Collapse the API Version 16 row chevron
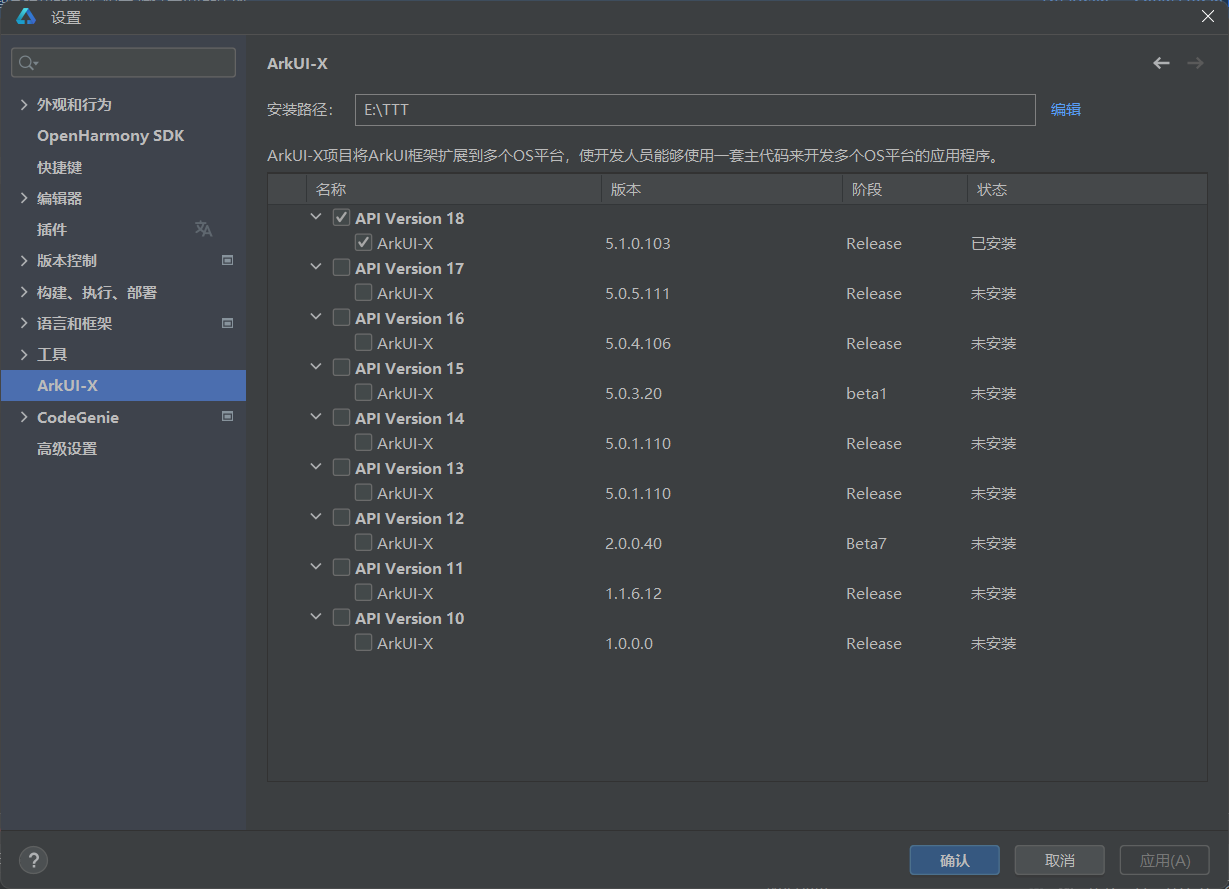This screenshot has height=889, width=1229. (x=316, y=317)
